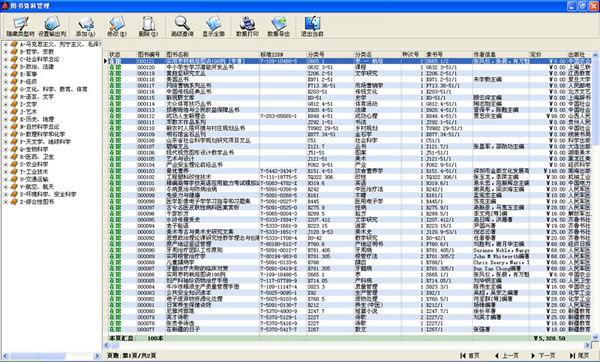Select S-农业科学 category in tree
The width and height of the screenshot is (600, 362).
pyautogui.click(x=34, y=164)
